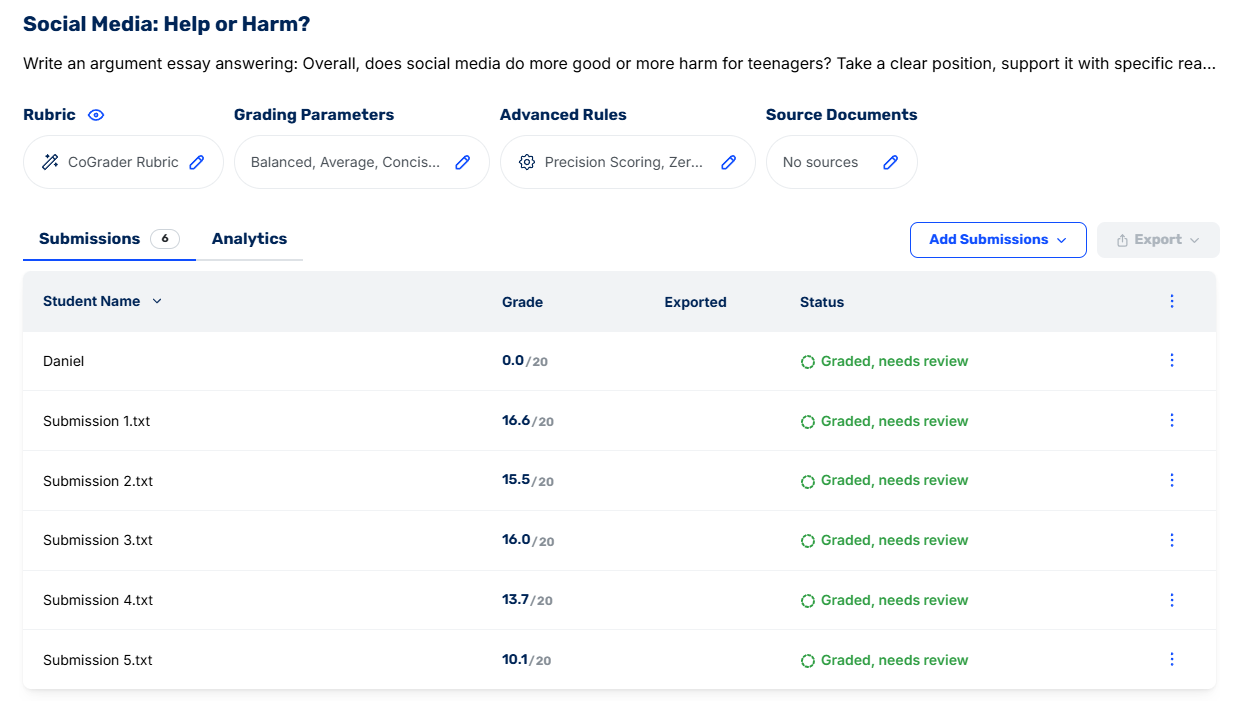Open table header three-dot options menu
Image resolution: width=1240 pixels, height=715 pixels.
(x=1172, y=301)
